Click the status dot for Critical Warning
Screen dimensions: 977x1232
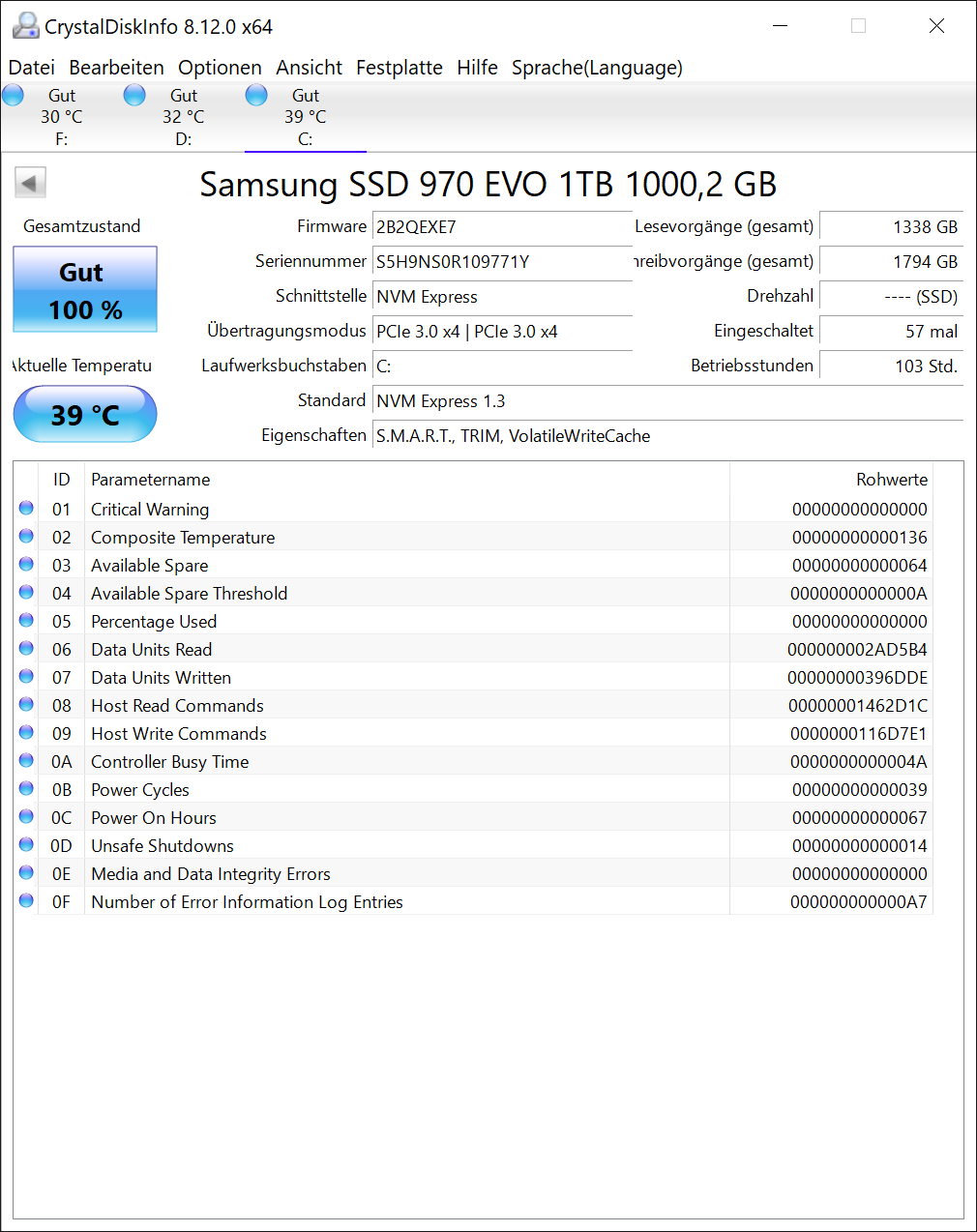[x=26, y=508]
